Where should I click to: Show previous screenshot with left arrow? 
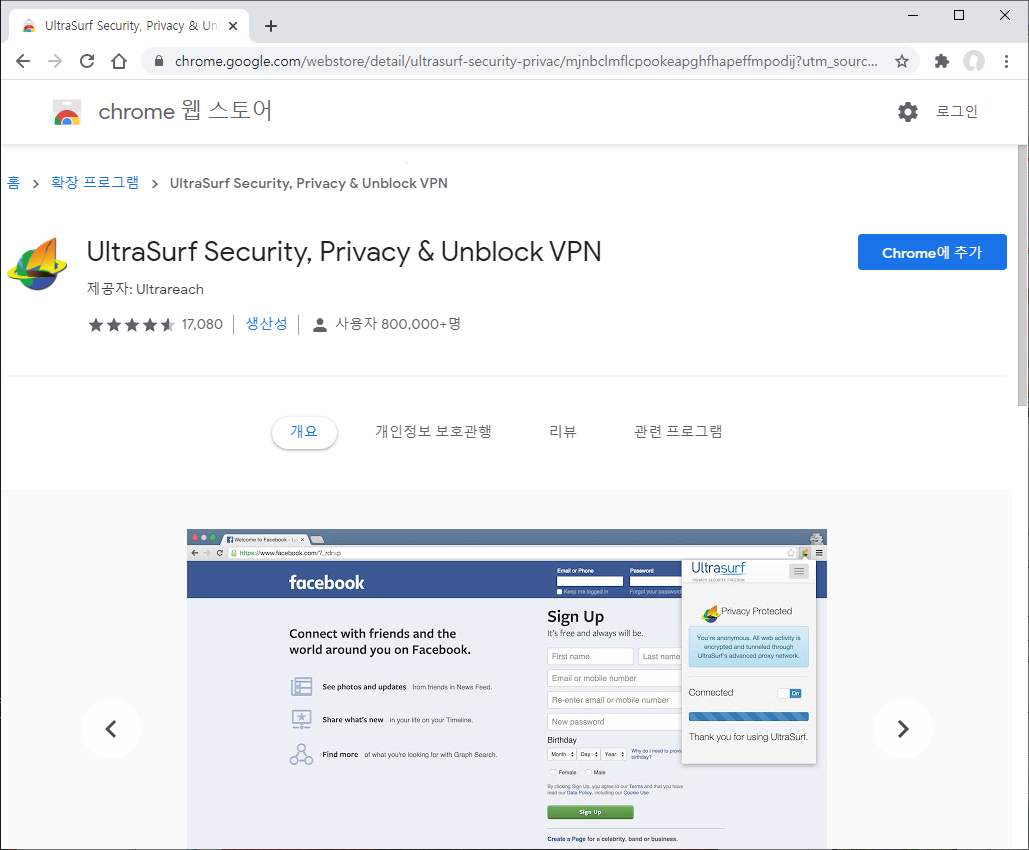coord(111,729)
